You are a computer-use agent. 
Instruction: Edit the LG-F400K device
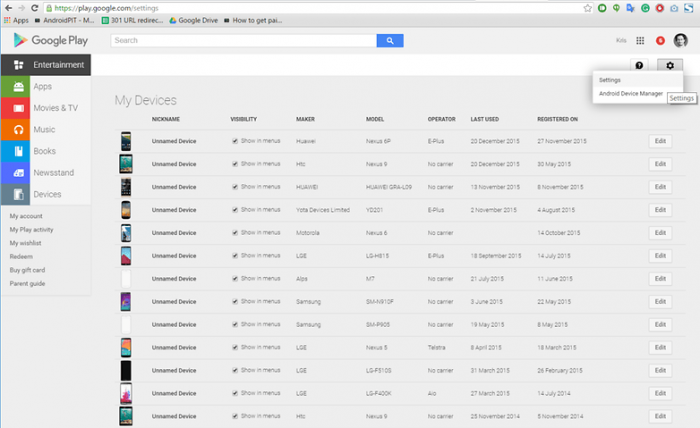click(660, 393)
